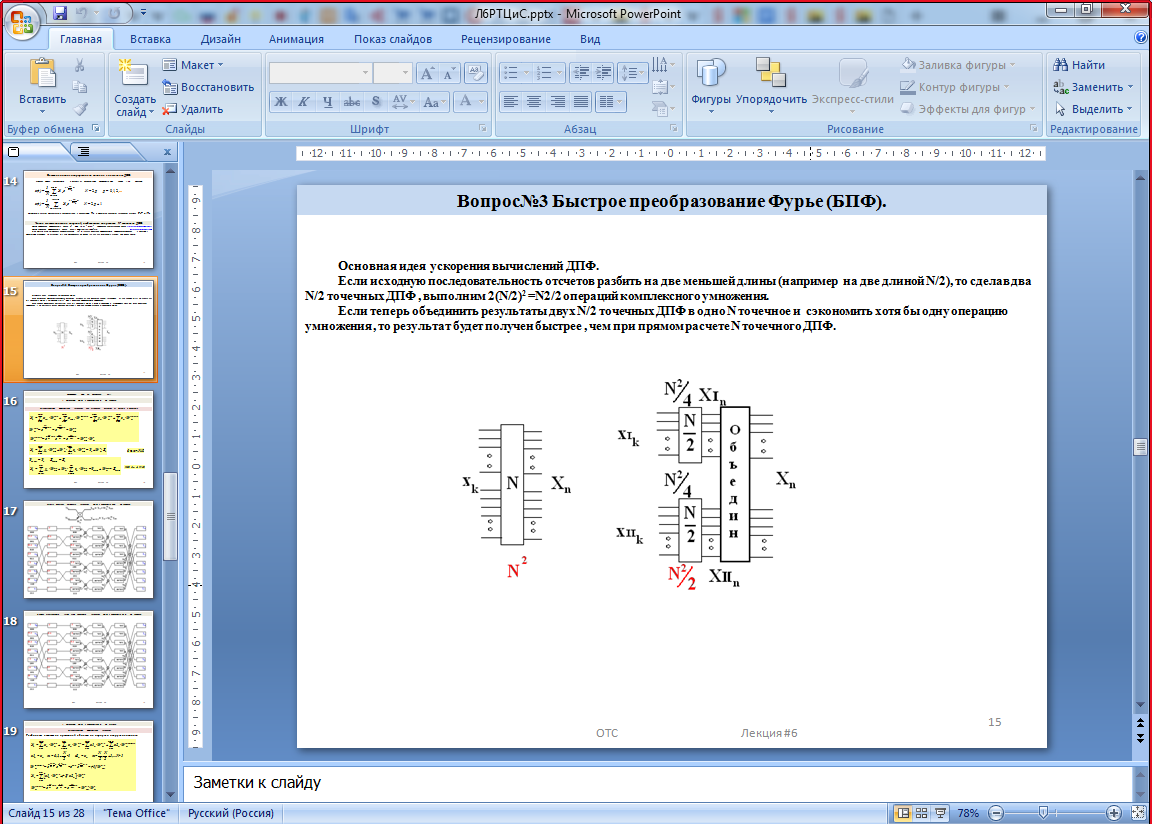Open the font name combo box
The image size is (1152, 824).
coord(320,73)
